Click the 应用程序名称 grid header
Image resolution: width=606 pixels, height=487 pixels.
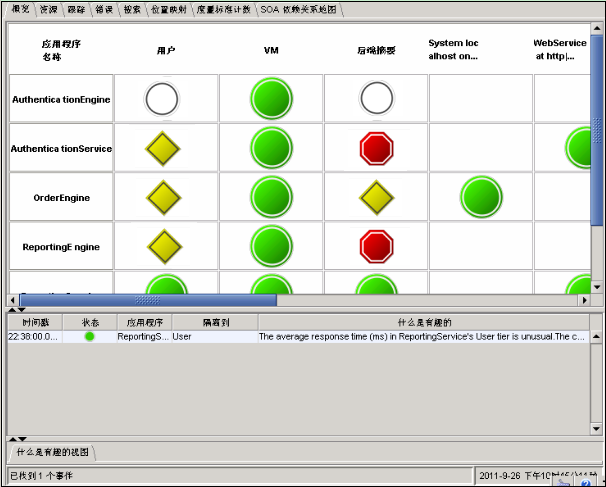click(x=61, y=50)
